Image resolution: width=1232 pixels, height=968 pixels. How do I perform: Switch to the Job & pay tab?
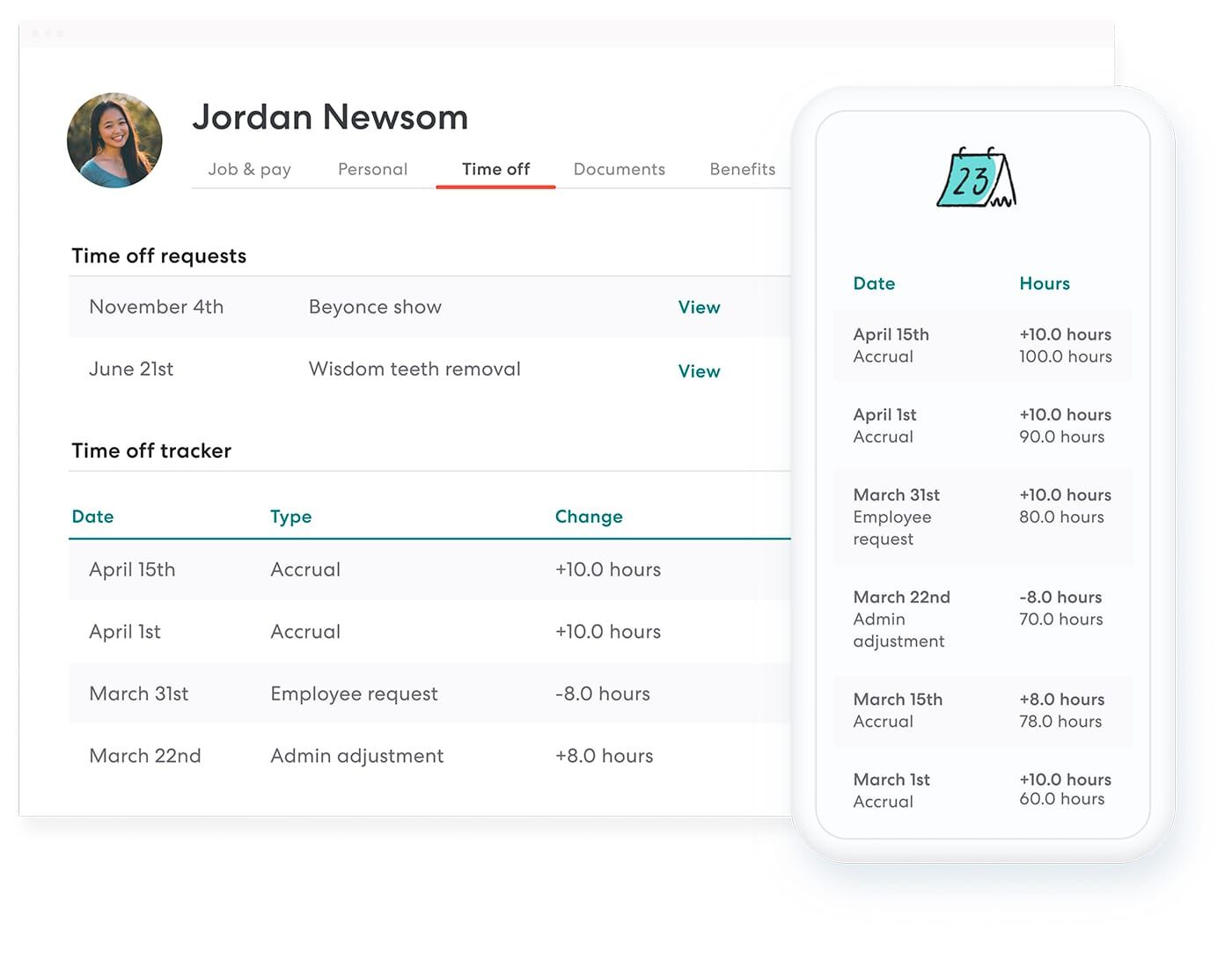click(249, 169)
